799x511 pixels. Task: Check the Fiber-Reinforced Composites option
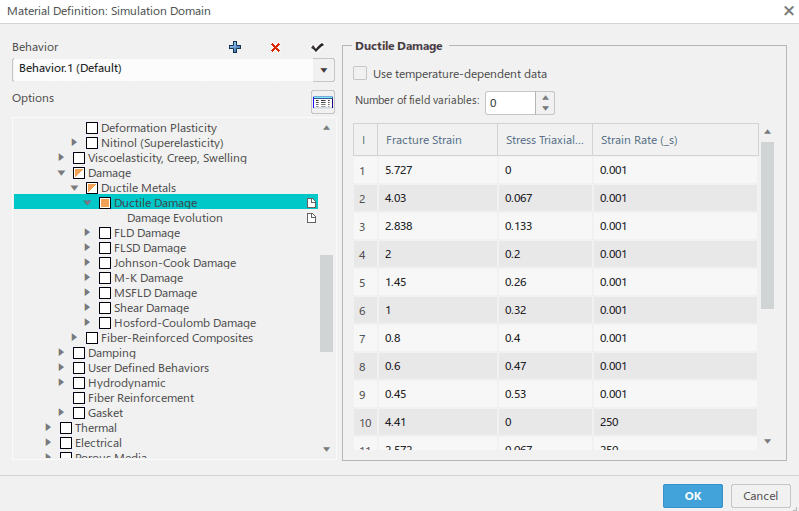[x=92, y=338]
